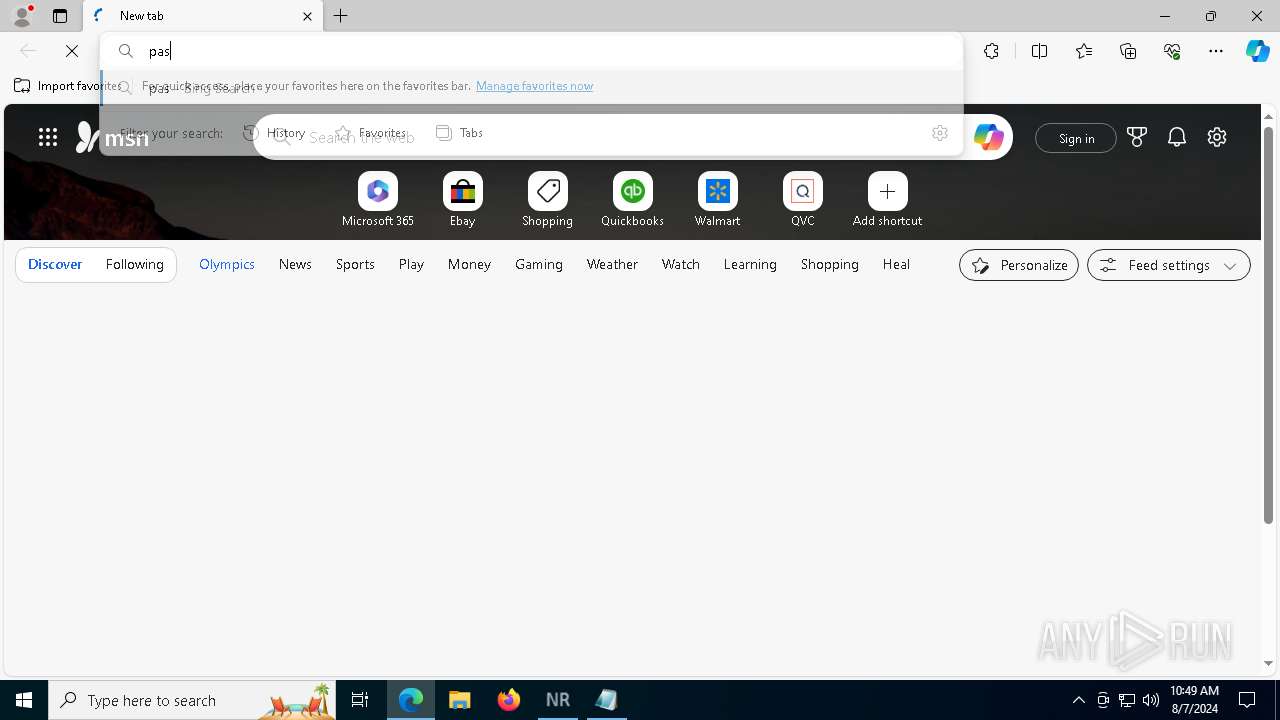Open the Action Center notifications
The image size is (1280, 720).
pyautogui.click(x=1247, y=700)
